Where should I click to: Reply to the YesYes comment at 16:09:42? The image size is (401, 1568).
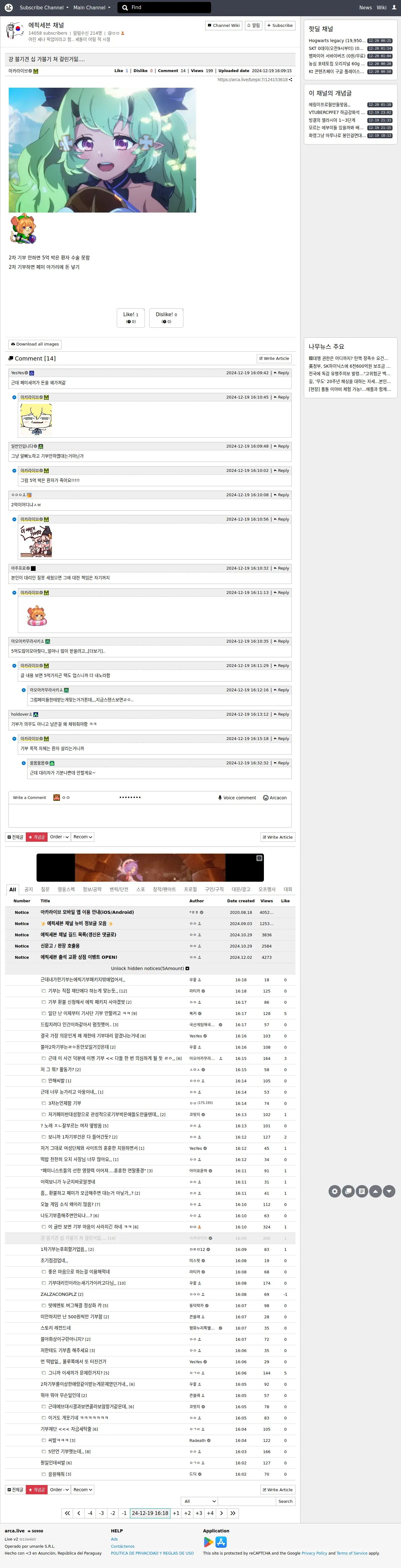click(282, 373)
